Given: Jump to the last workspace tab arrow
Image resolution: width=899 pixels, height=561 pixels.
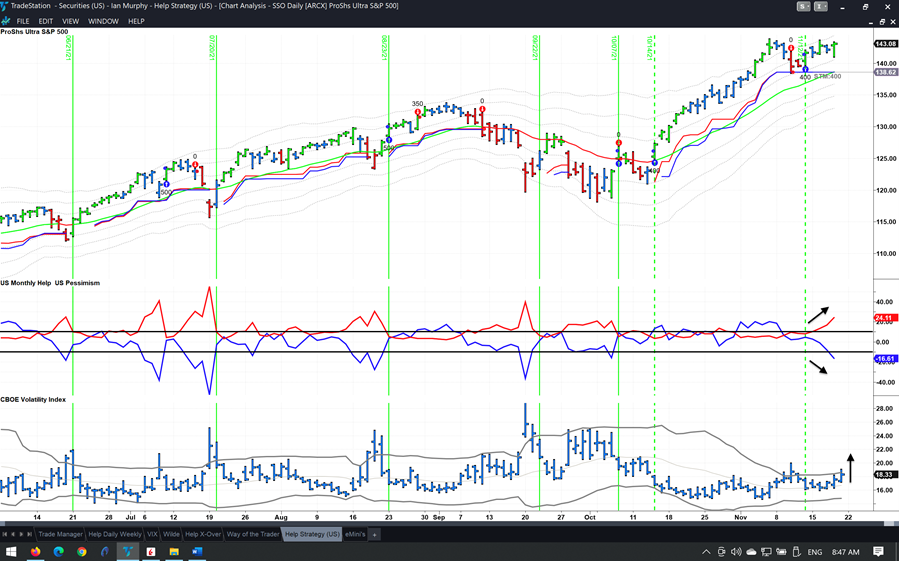Looking at the screenshot, I should click(x=29, y=535).
